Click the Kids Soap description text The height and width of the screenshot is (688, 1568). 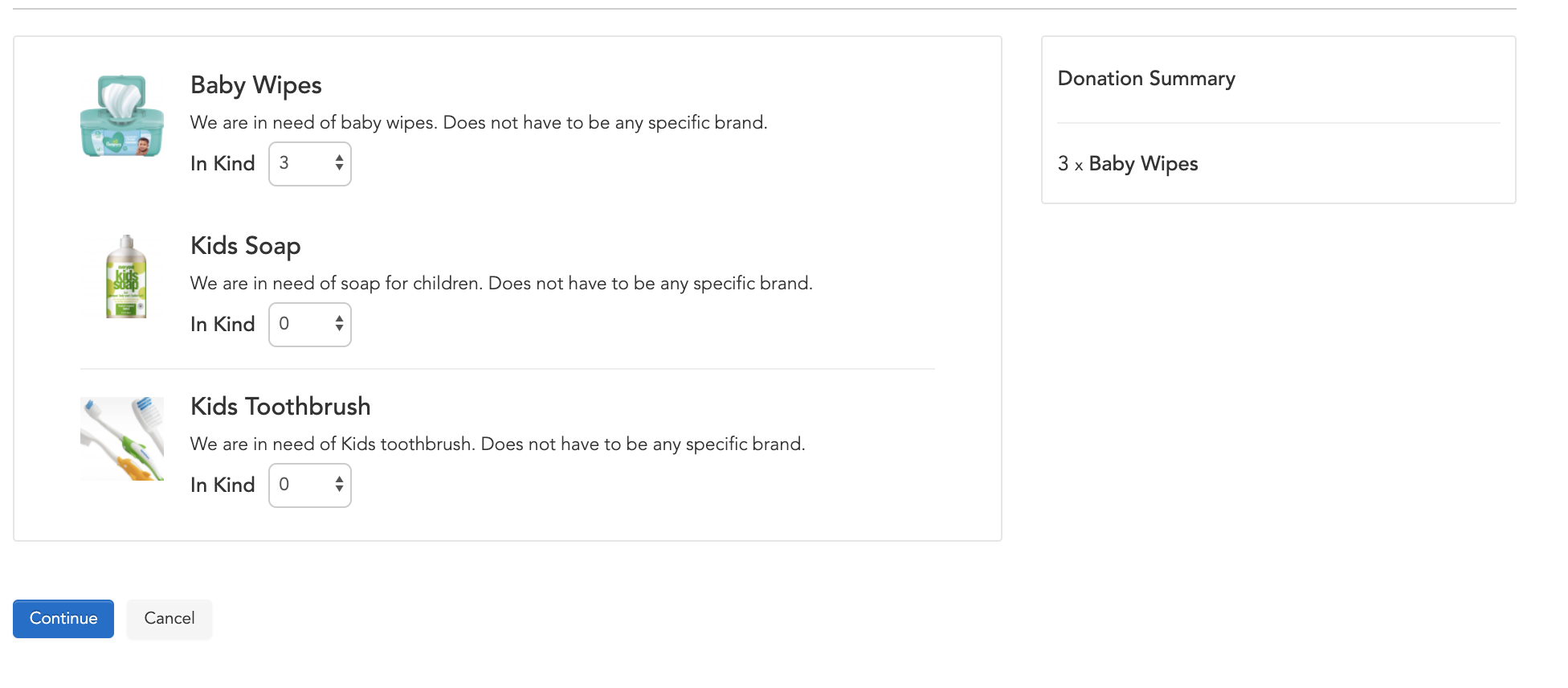click(x=501, y=284)
